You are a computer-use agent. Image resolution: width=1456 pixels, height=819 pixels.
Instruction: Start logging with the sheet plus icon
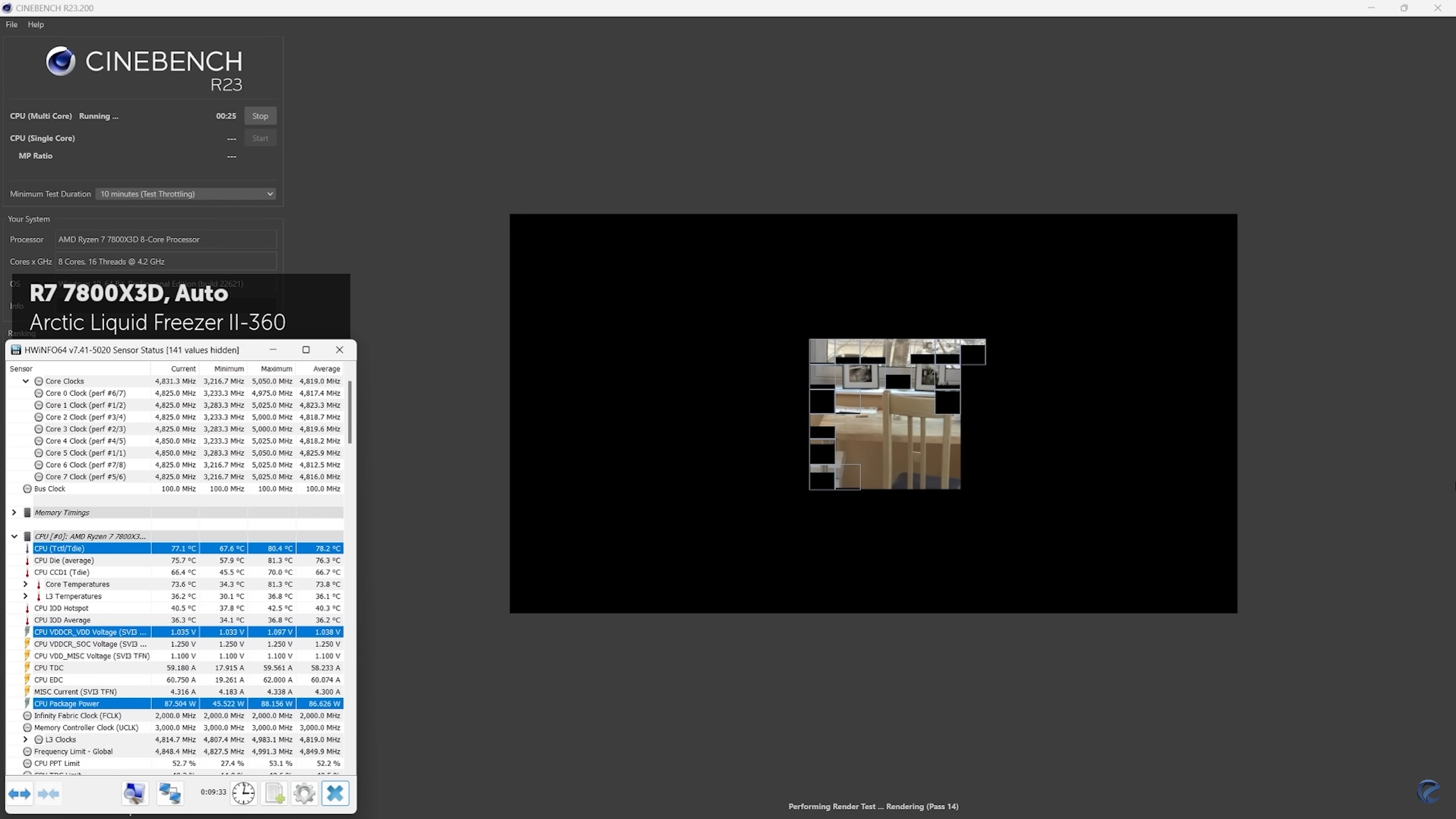tap(274, 793)
